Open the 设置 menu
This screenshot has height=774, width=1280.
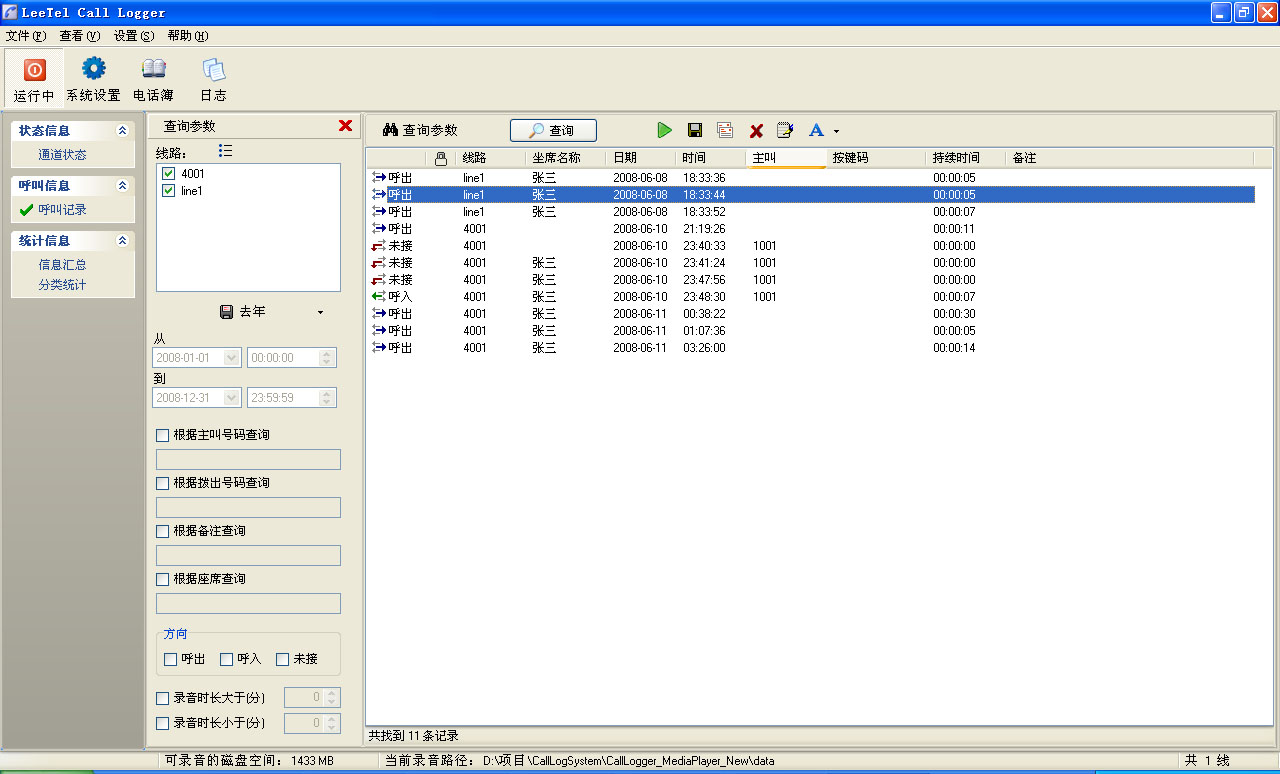pos(133,36)
